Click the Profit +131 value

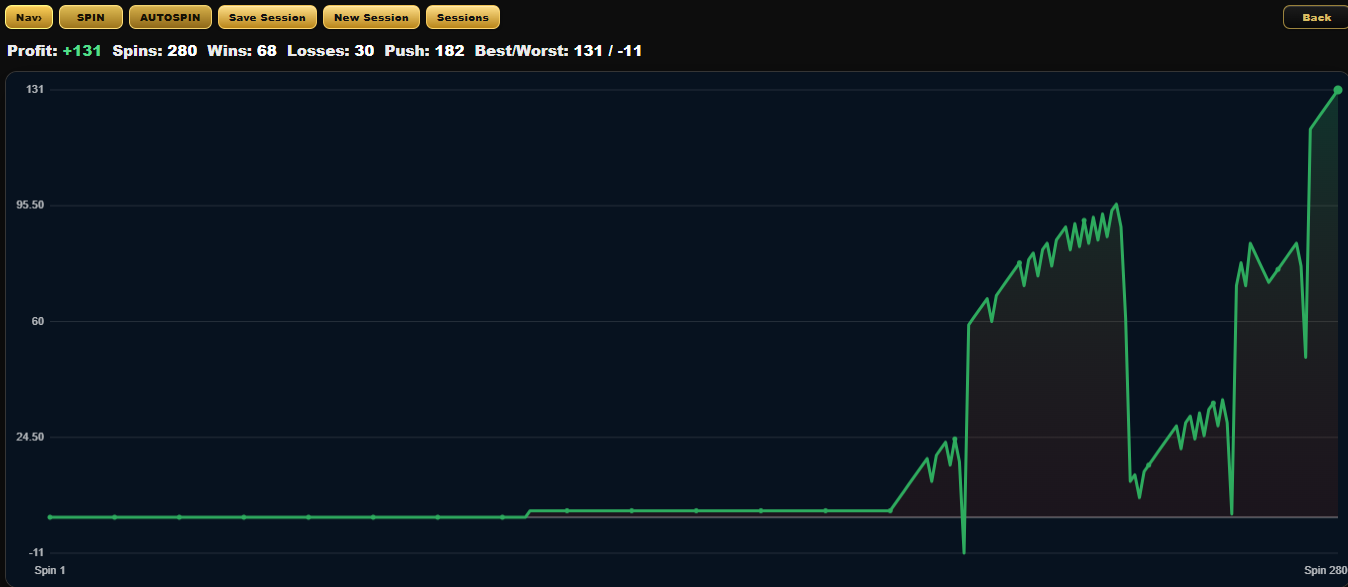coord(82,50)
